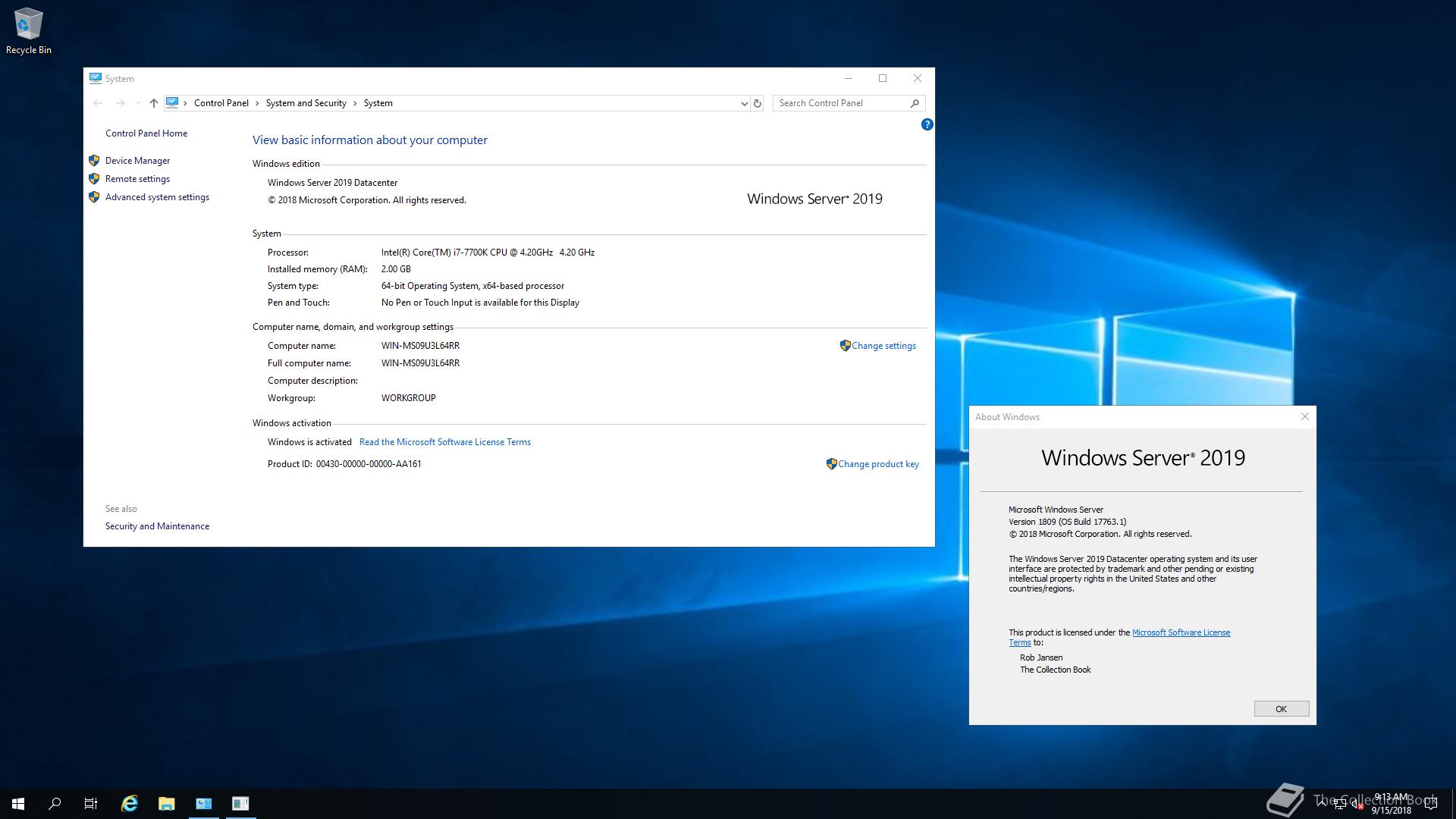This screenshot has height=819, width=1456.
Task: Click the installed memory value 2.00 GB
Action: (396, 269)
